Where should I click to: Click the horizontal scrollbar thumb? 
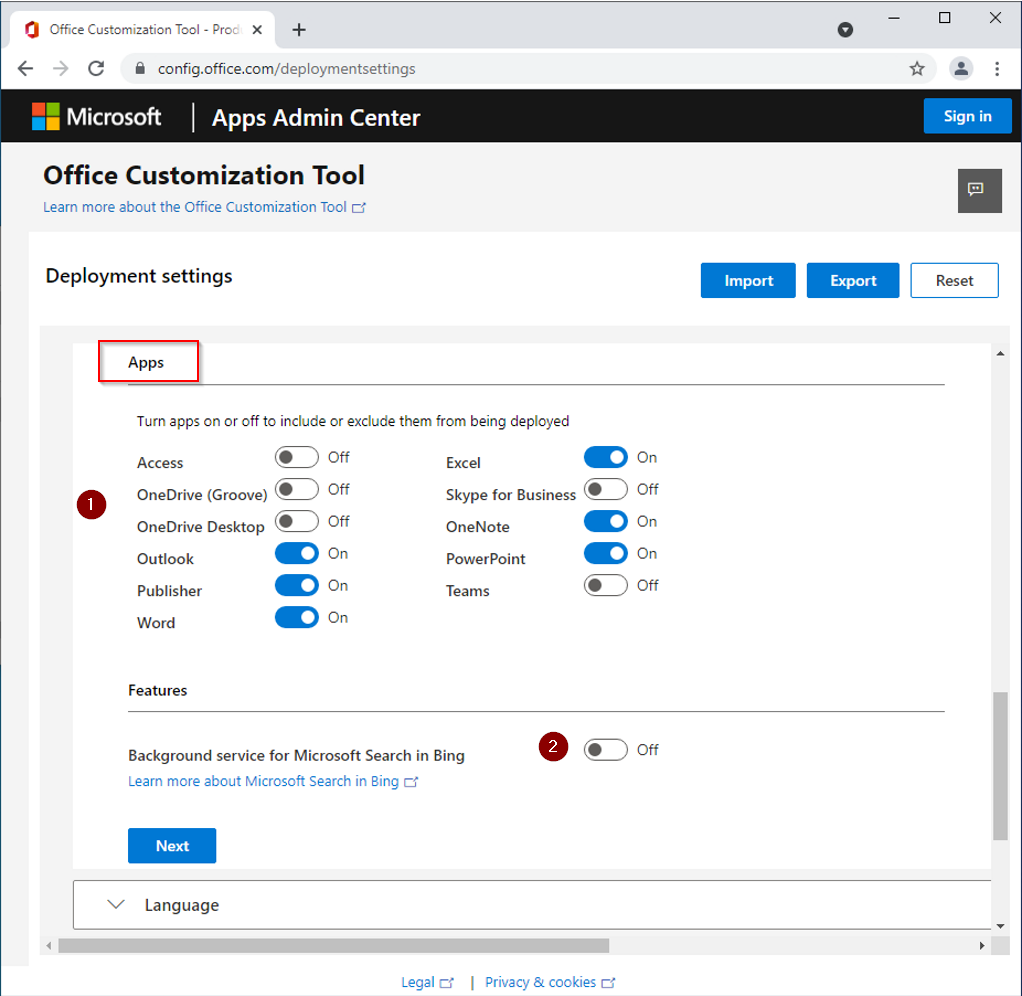pyautogui.click(x=334, y=945)
